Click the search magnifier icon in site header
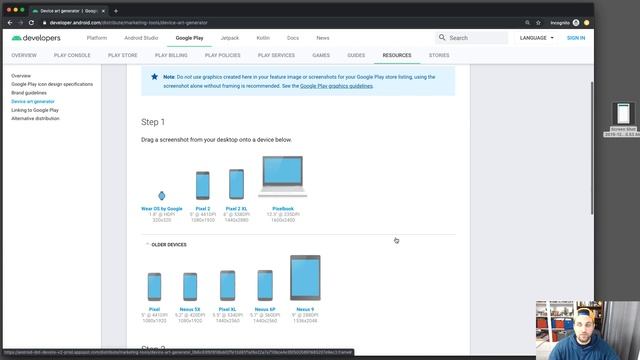Image resolution: width=640 pixels, height=360 pixels. pos(442,38)
